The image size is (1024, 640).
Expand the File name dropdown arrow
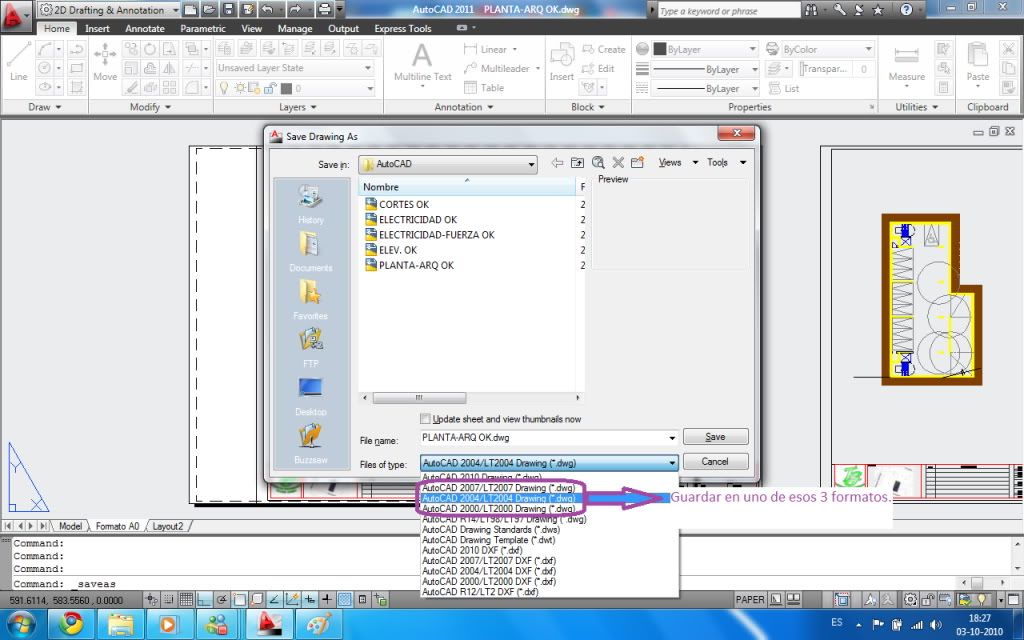671,438
